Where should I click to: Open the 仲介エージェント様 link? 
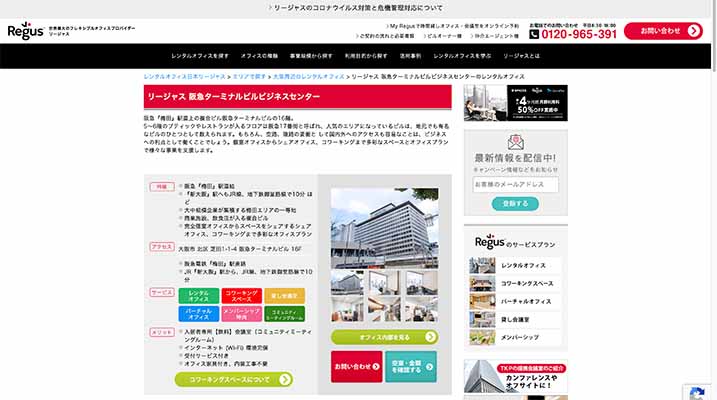point(494,36)
